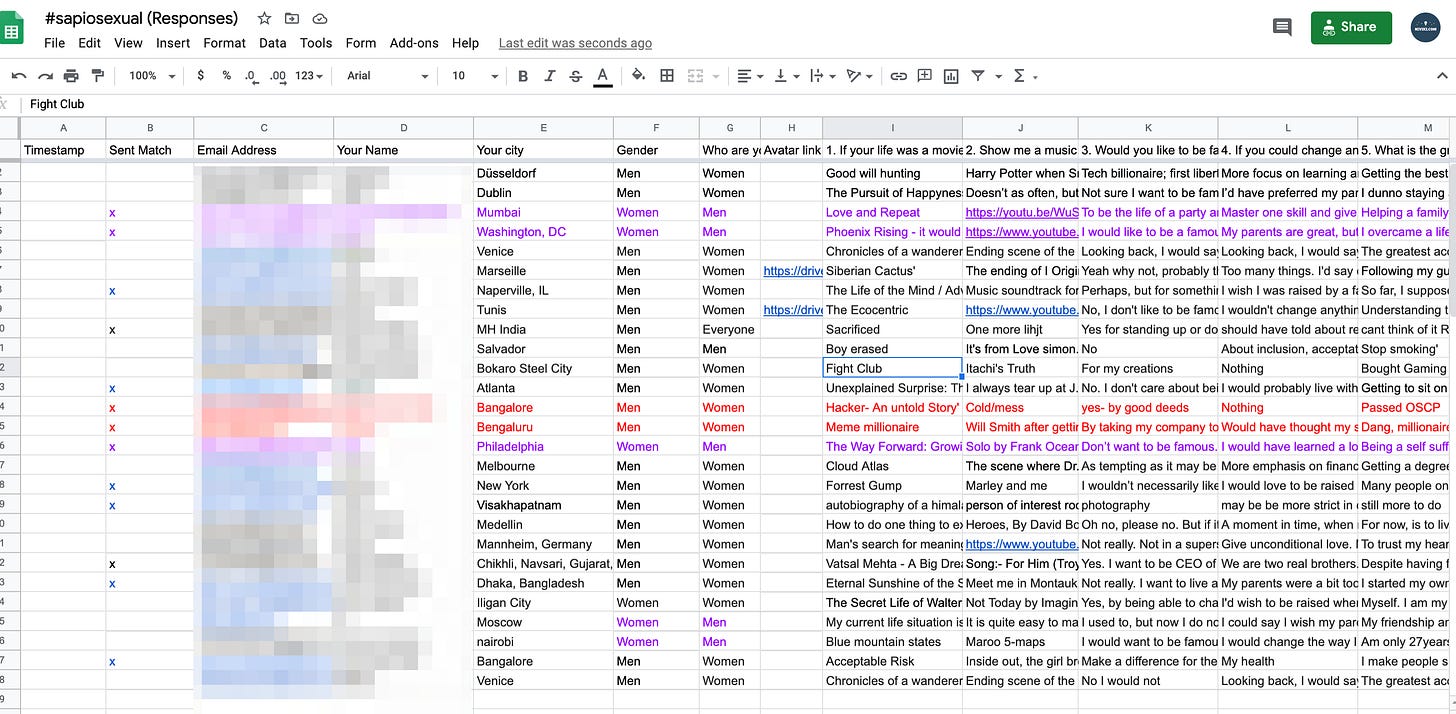Click the Share button
1456x714 pixels.
1351,27
